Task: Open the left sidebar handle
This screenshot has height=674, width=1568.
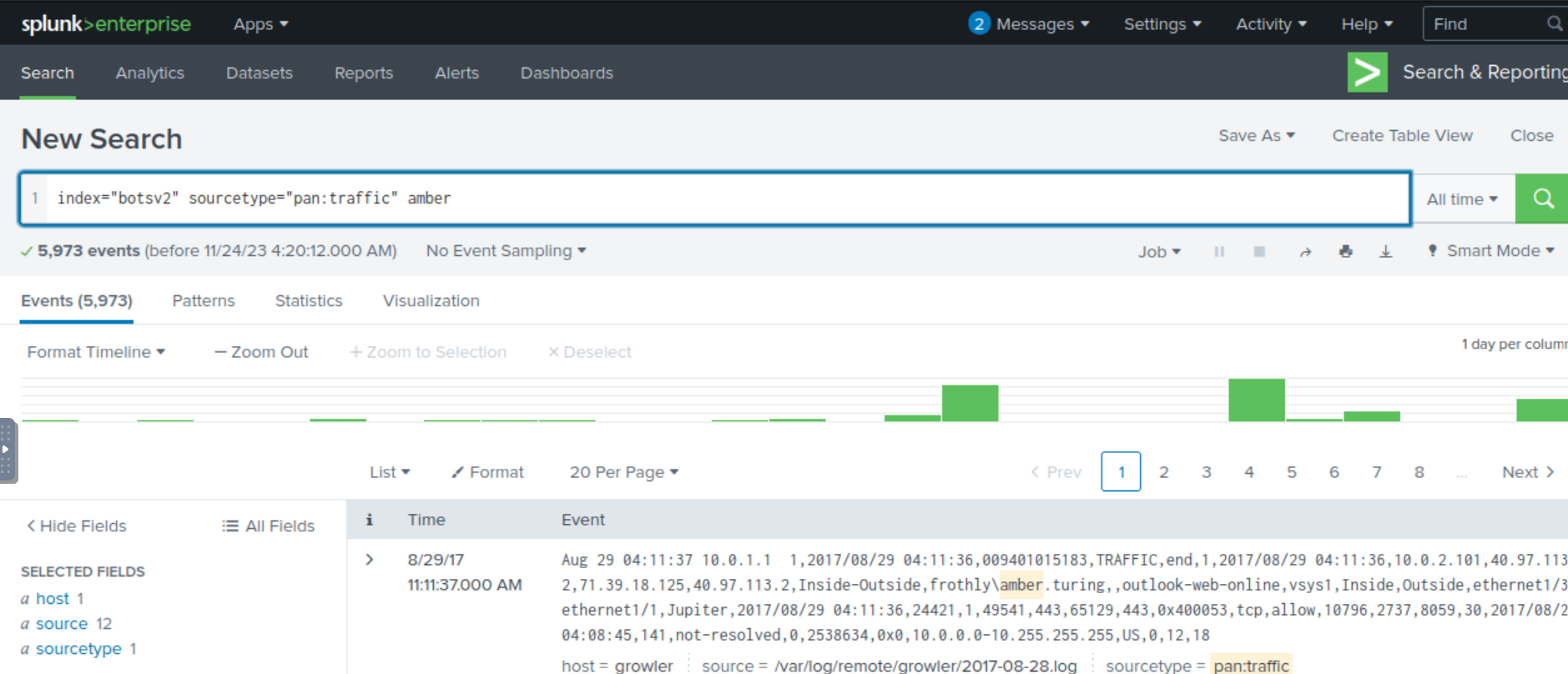Action: pos(8,450)
